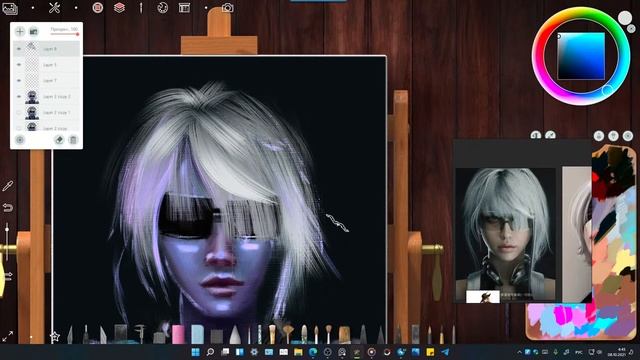Expand the system tray hidden icons chevron
This screenshot has height=360, width=640.
pos(519,352)
